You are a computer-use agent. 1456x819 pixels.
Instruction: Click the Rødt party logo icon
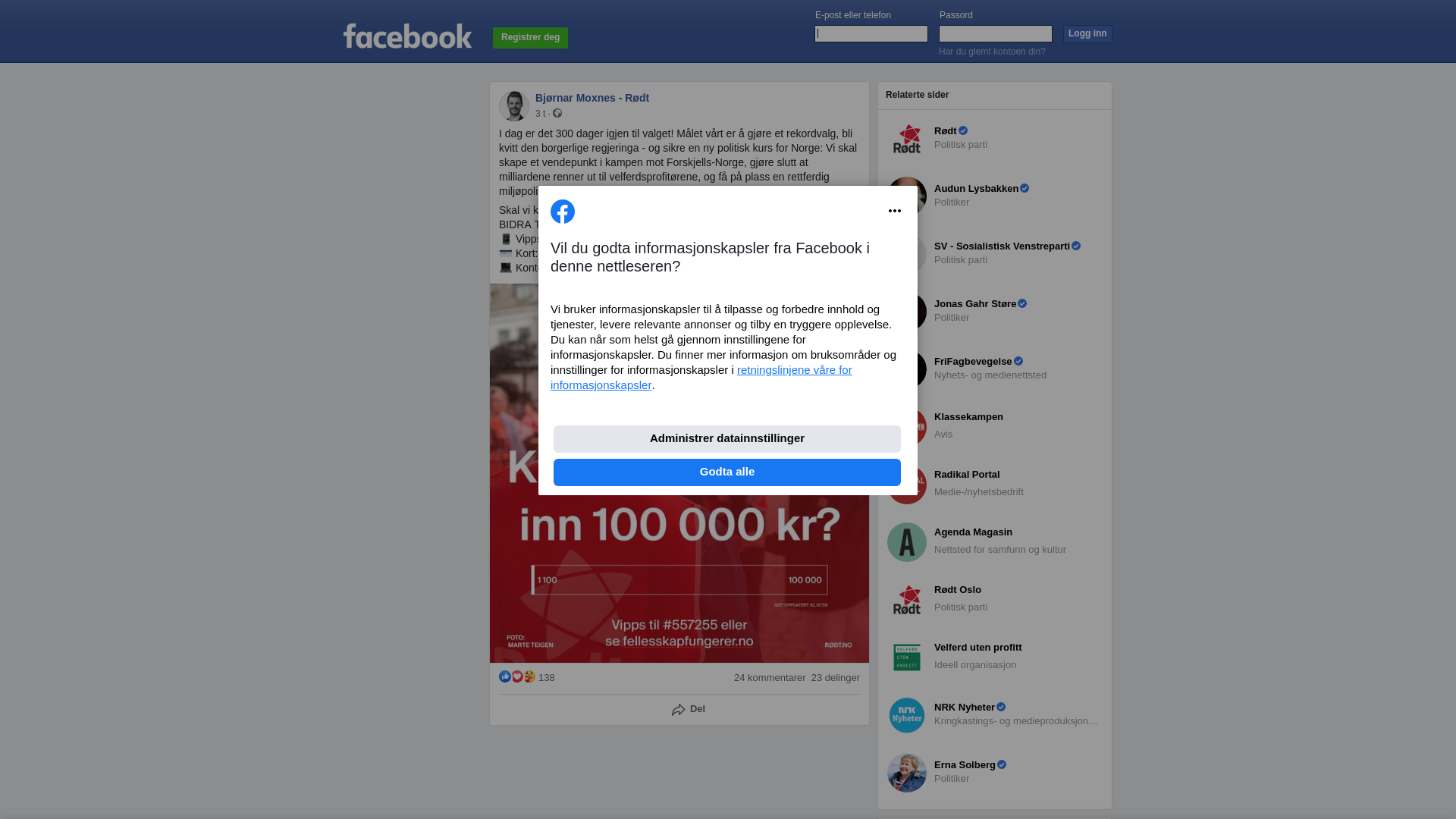tap(907, 139)
